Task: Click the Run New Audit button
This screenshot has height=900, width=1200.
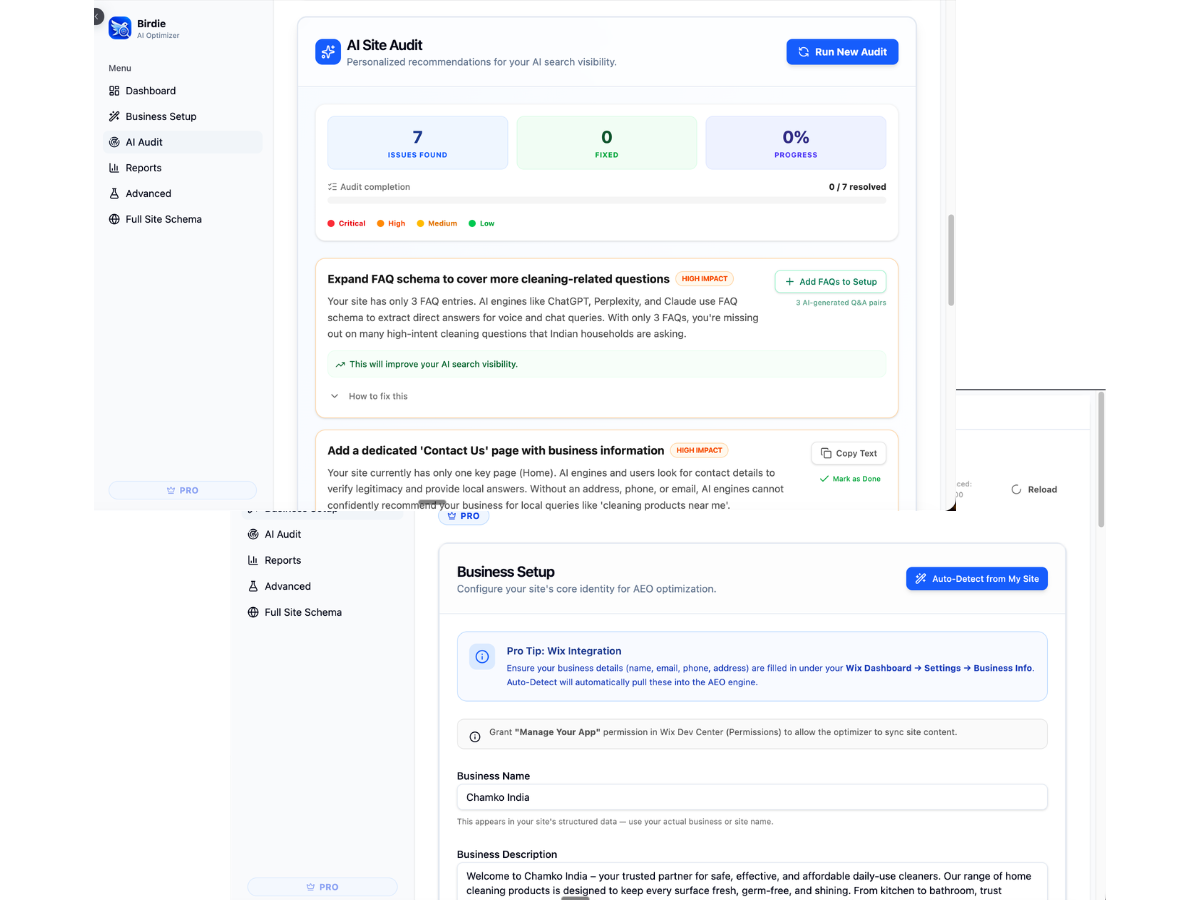Action: click(842, 52)
